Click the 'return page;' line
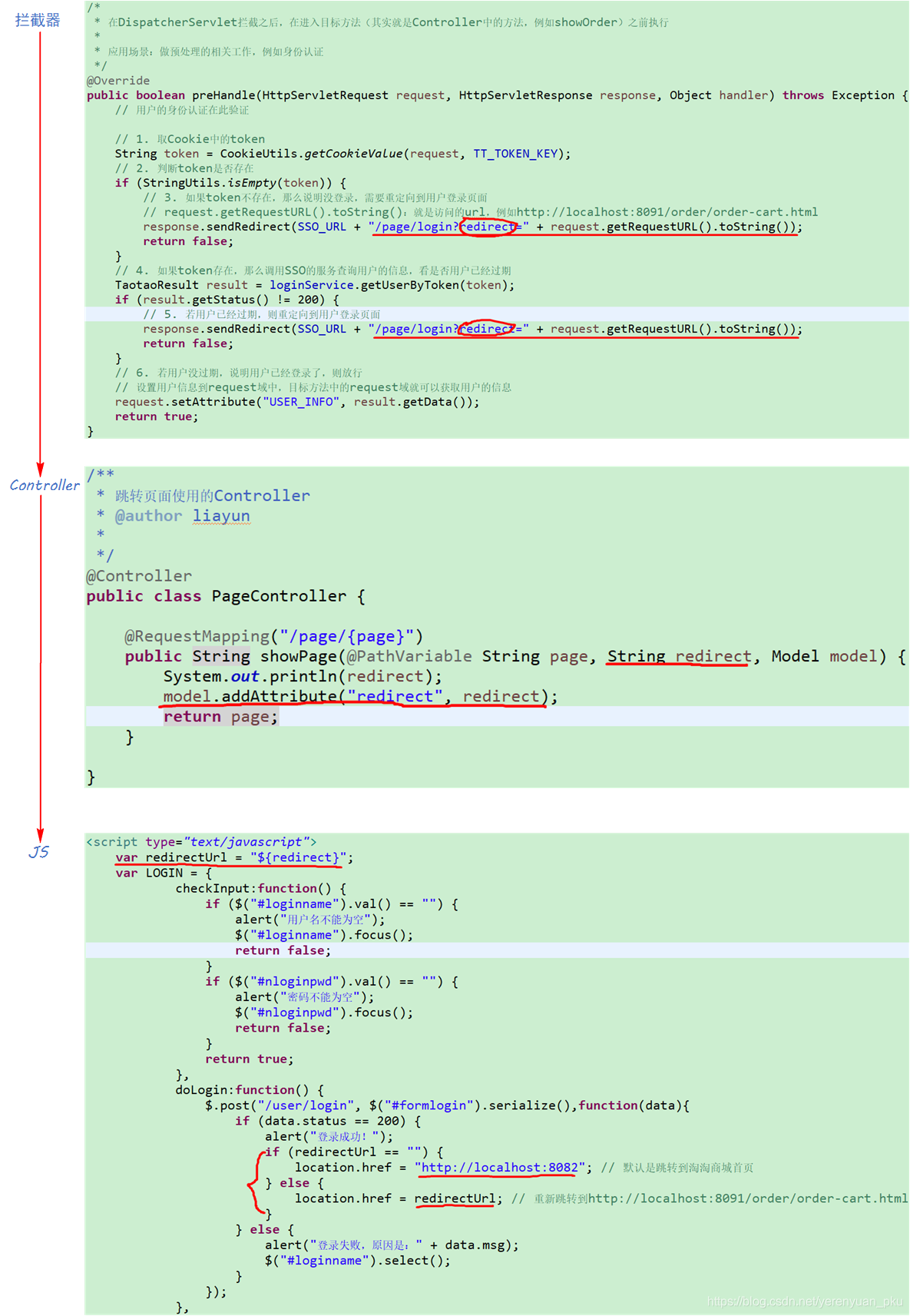910x1316 pixels. pos(220,717)
